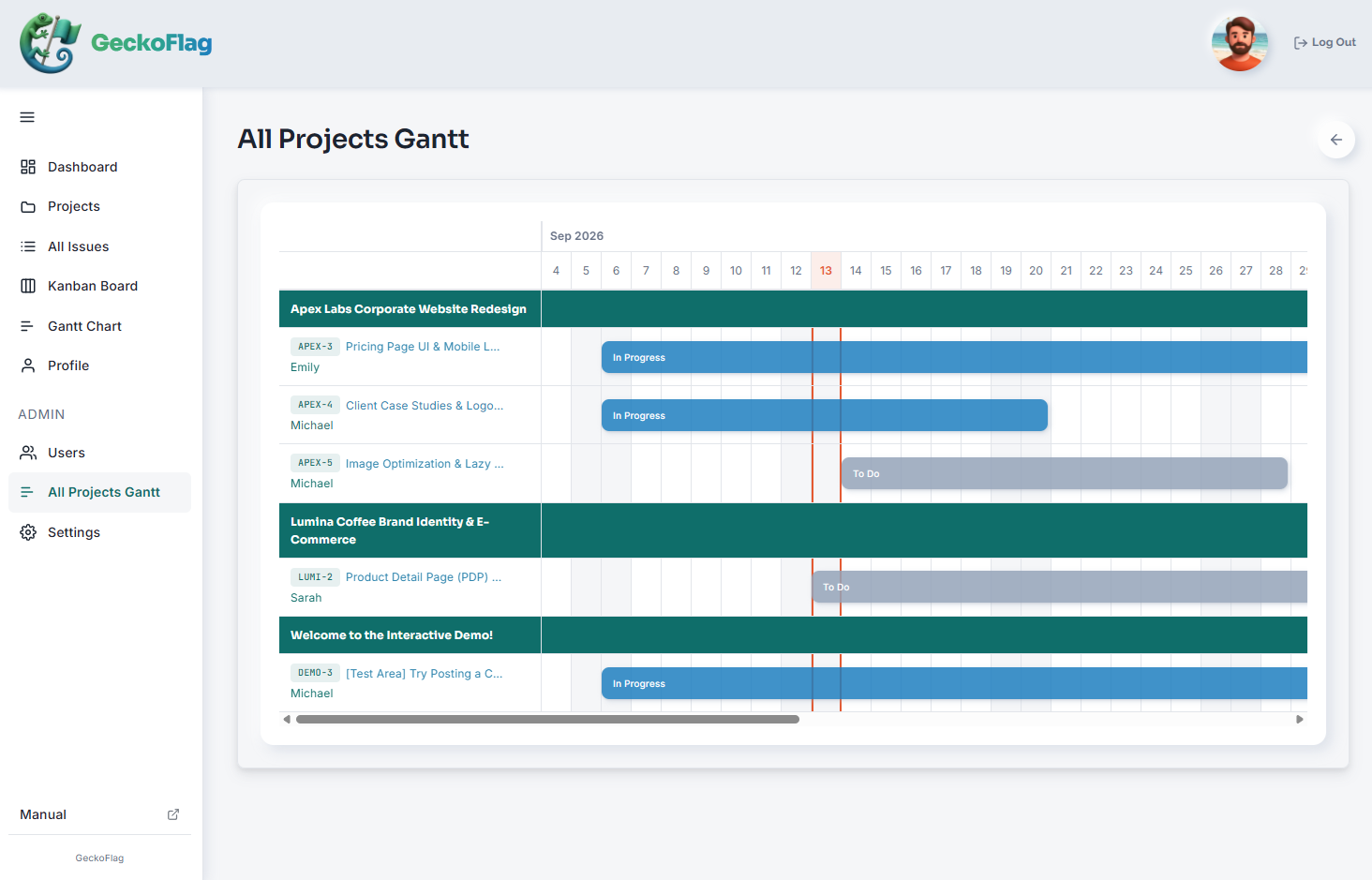1372x880 pixels.
Task: Select Apex Labs Corporate Website Redesign header
Action: (x=409, y=309)
